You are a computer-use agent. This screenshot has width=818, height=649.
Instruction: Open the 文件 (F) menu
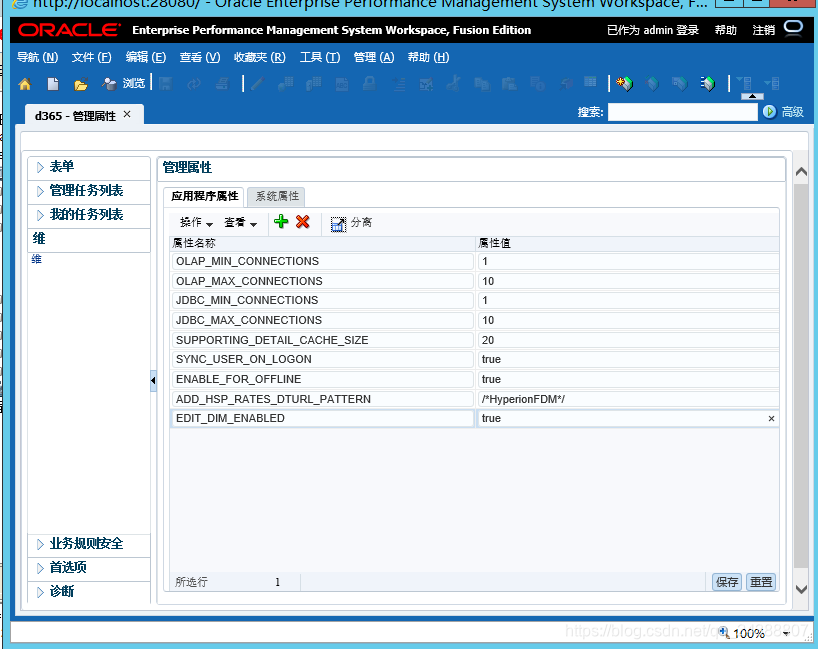coord(92,57)
